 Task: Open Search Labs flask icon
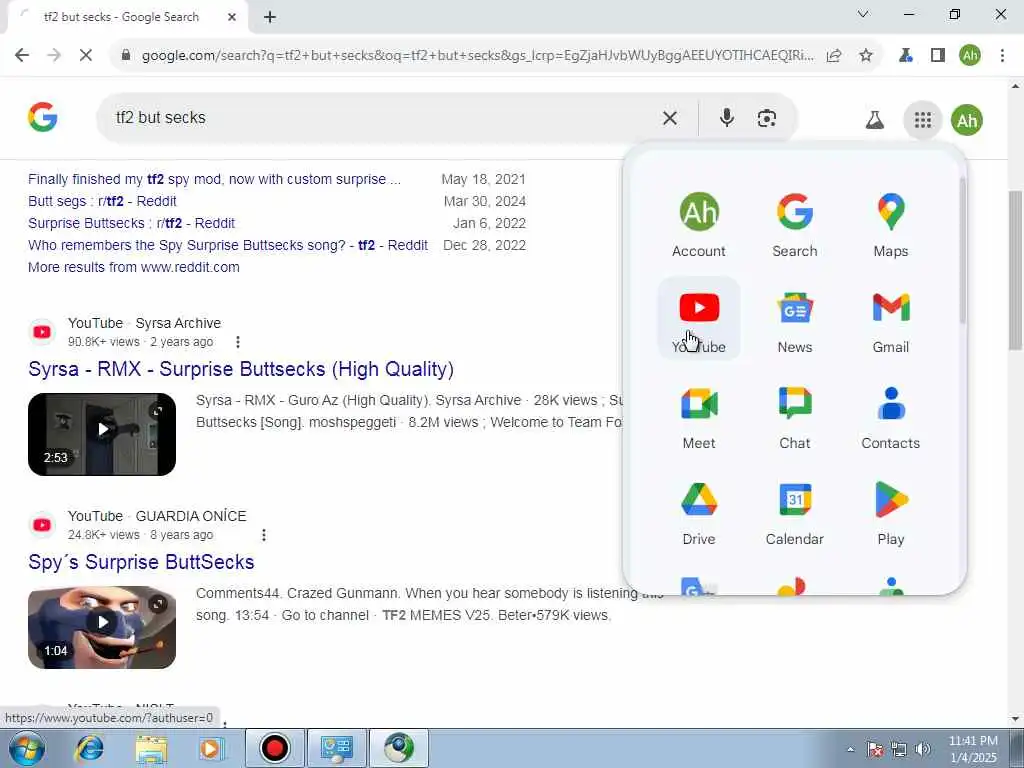874,120
